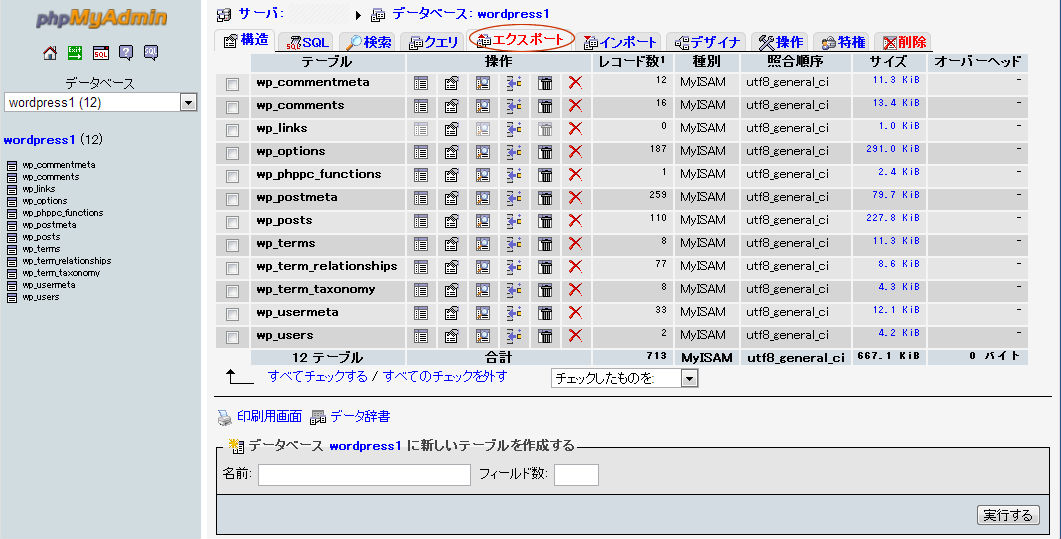Empty wp_phppc_functions table trash icon
The height and width of the screenshot is (539, 1061).
point(545,175)
